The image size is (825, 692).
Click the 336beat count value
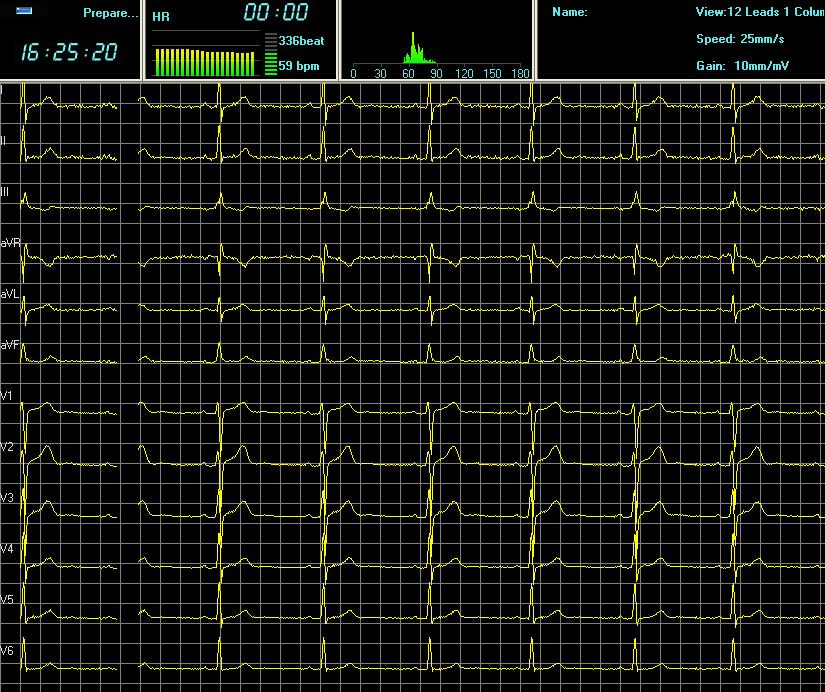pos(301,41)
